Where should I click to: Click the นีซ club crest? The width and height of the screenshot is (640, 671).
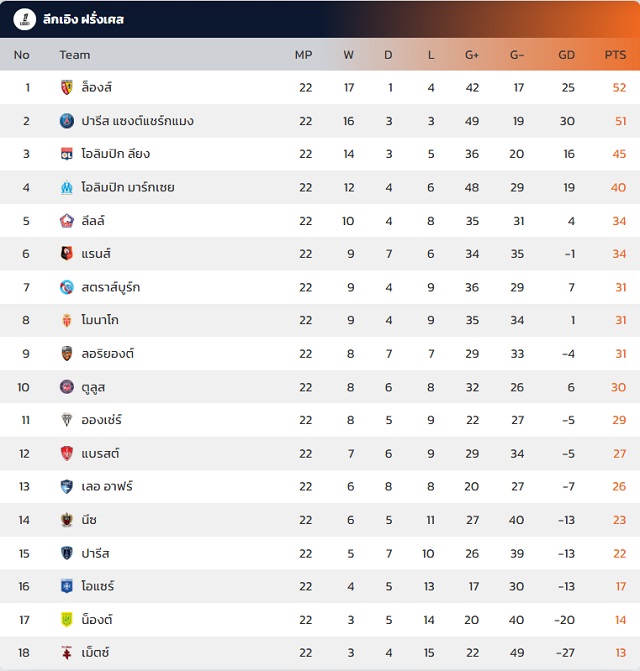[x=67, y=520]
